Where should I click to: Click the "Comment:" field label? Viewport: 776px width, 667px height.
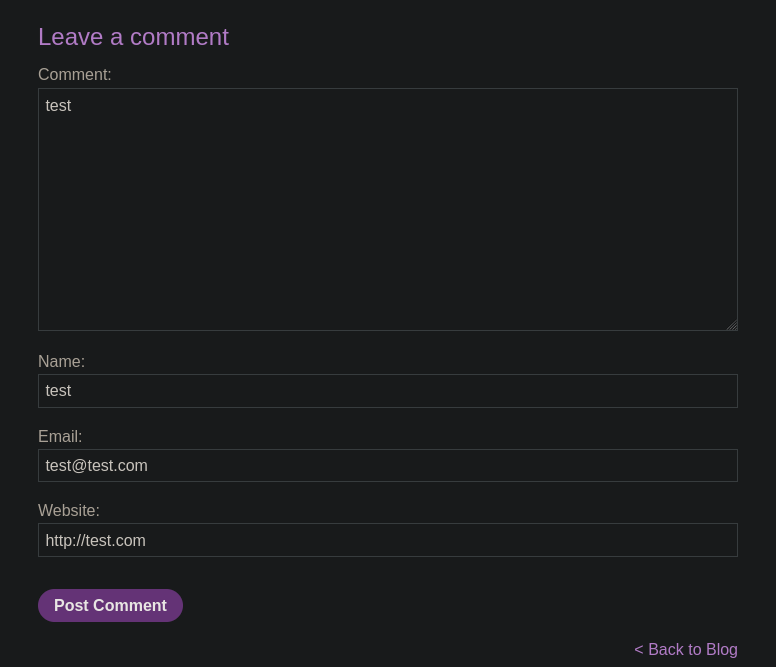pos(75,75)
